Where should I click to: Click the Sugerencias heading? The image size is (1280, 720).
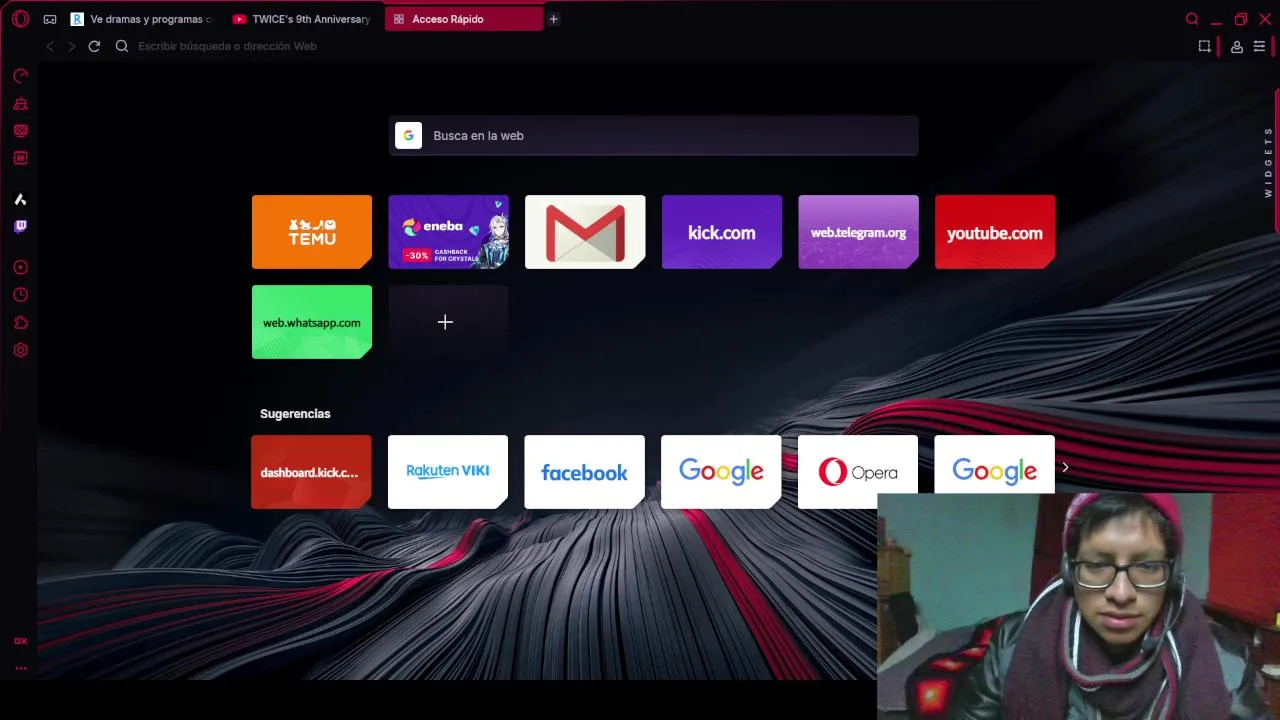pyautogui.click(x=295, y=414)
